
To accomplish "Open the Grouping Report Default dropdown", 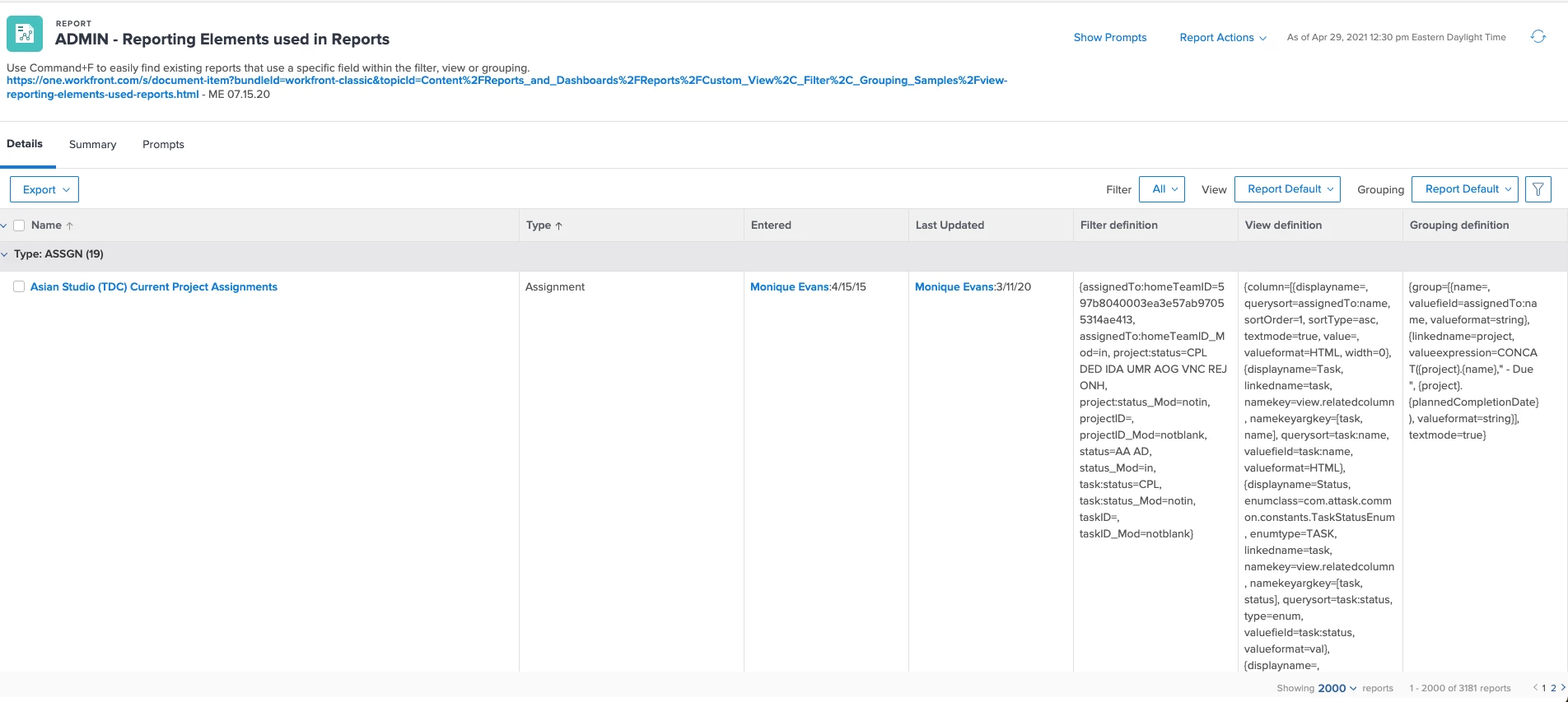I will click(1465, 189).
